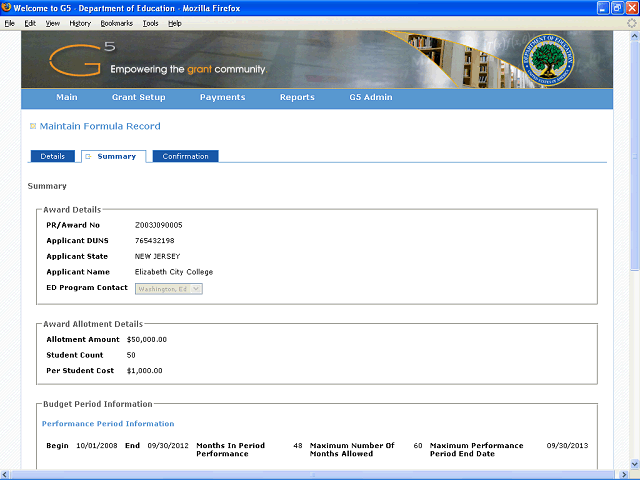
Task: Click the date 09/30/2013
Action: point(567,446)
